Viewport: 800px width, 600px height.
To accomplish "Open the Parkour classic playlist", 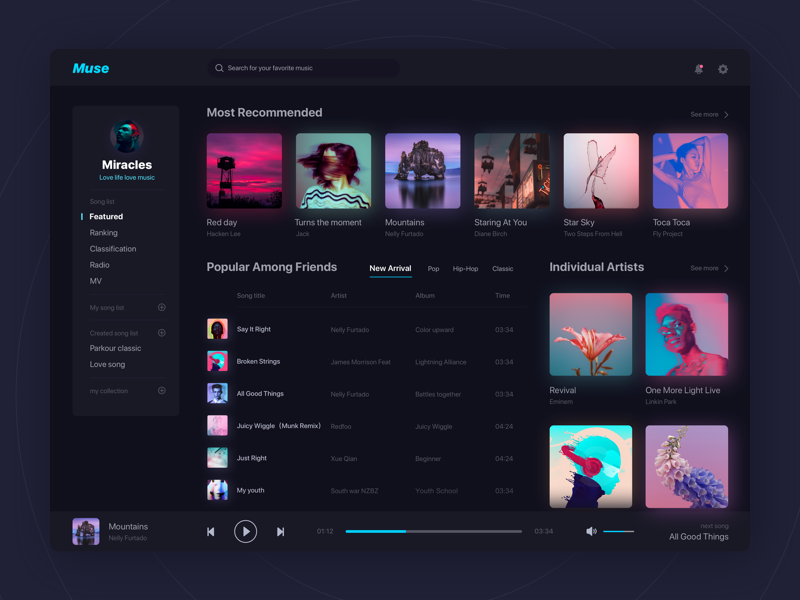I will [x=115, y=348].
